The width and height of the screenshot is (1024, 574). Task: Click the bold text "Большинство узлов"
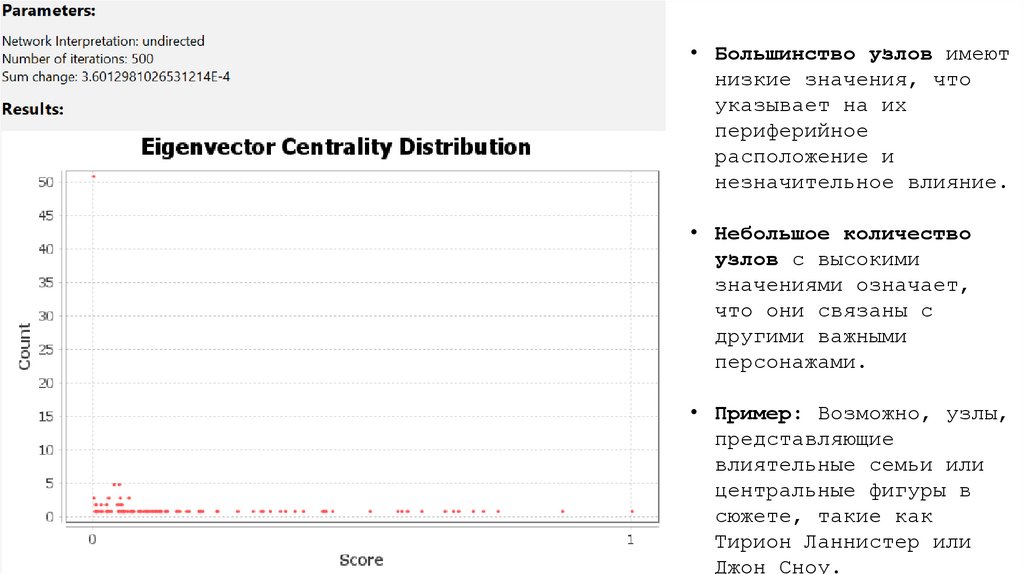823,54
